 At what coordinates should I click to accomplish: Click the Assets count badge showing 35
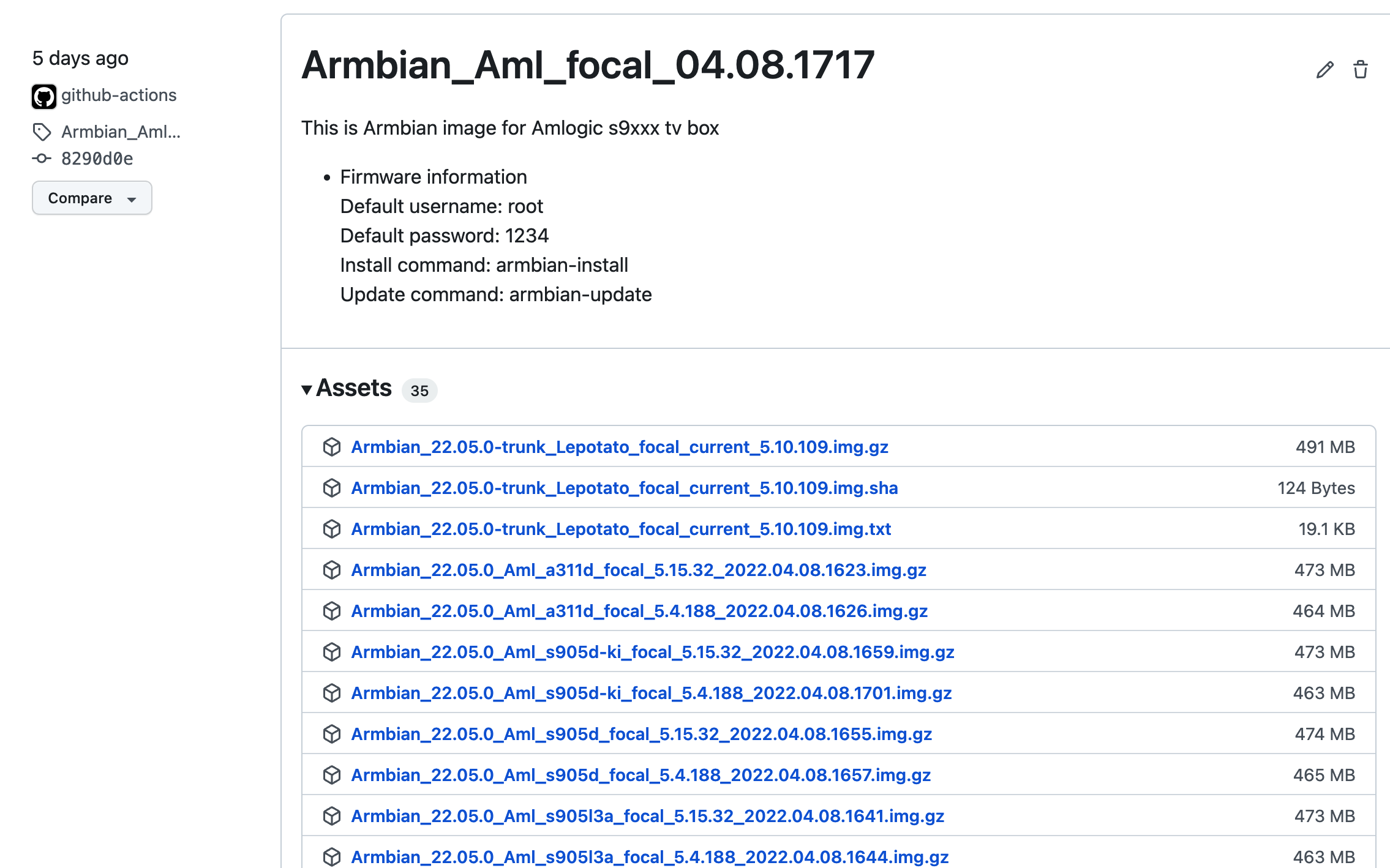click(419, 390)
